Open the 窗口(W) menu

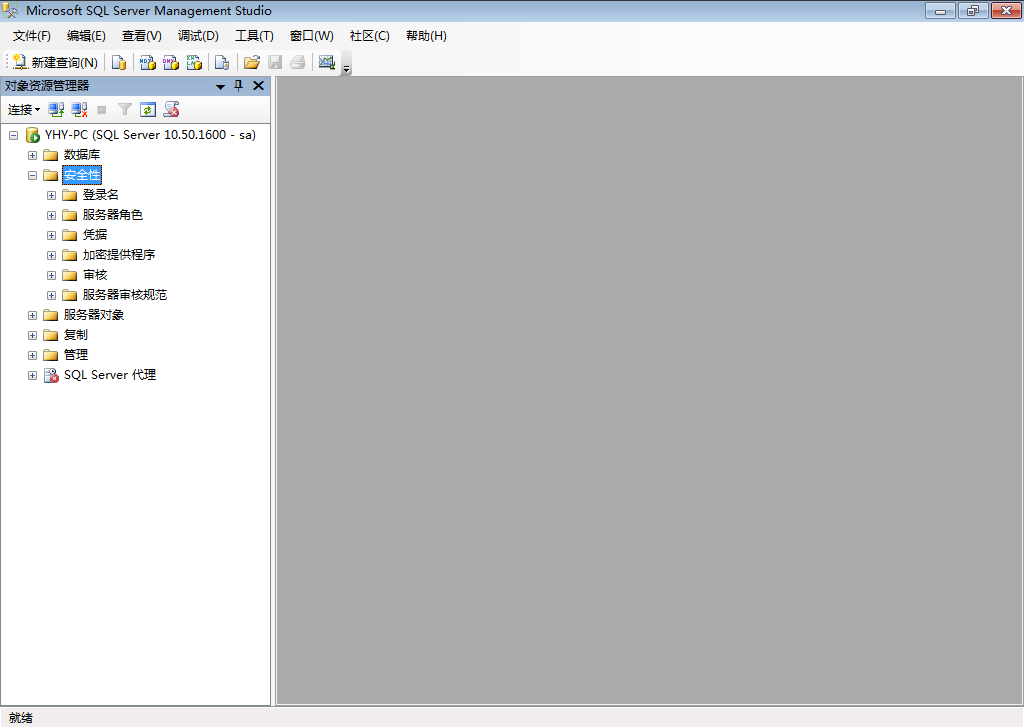coord(312,36)
